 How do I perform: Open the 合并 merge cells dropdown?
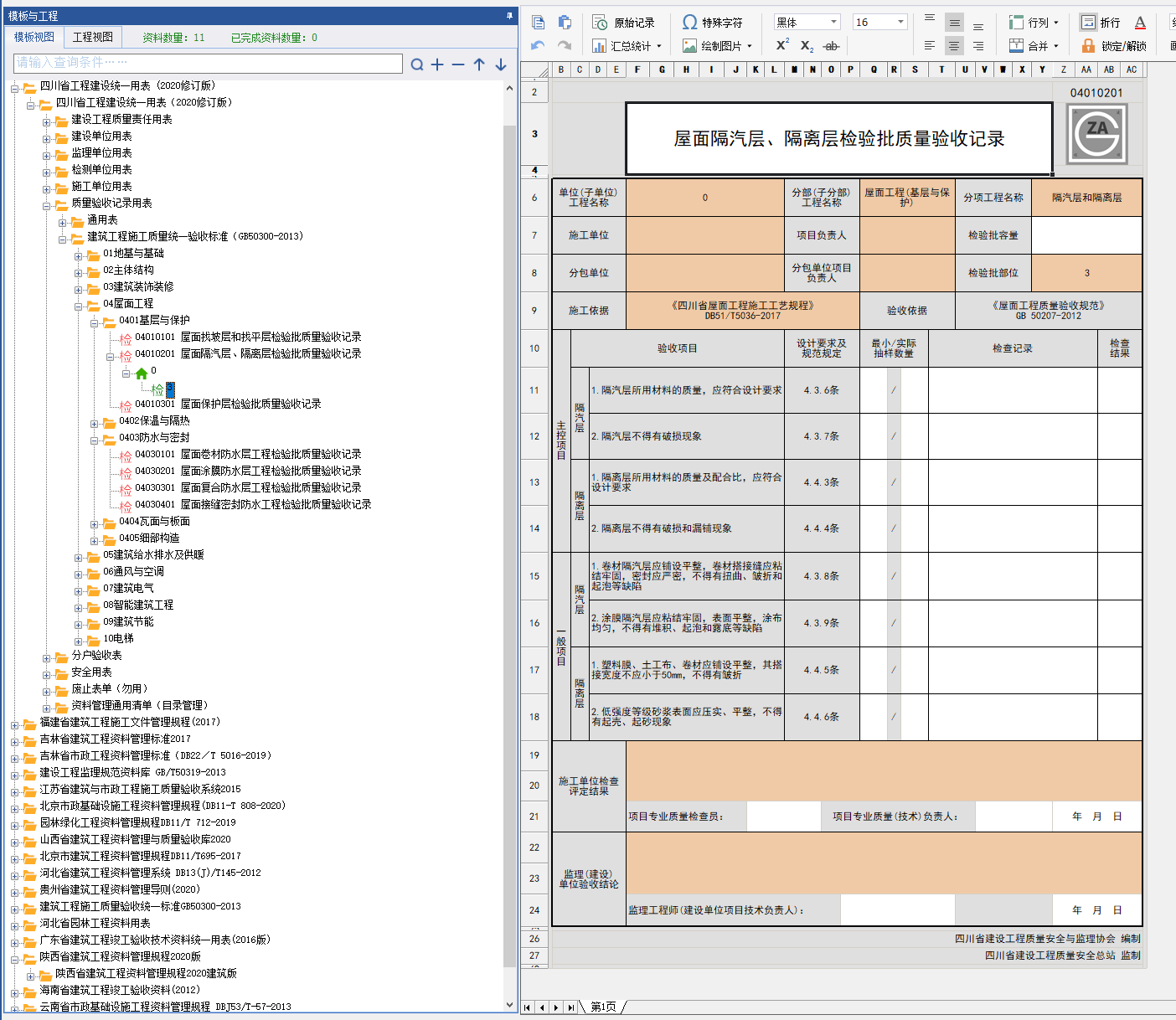pos(1034,46)
